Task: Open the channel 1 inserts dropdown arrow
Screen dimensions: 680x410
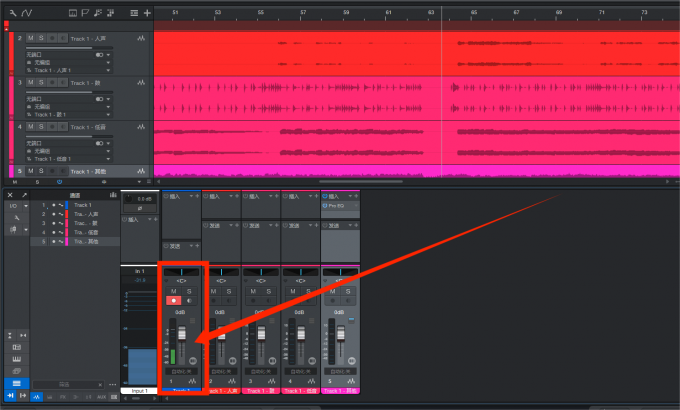Action: pos(191,197)
